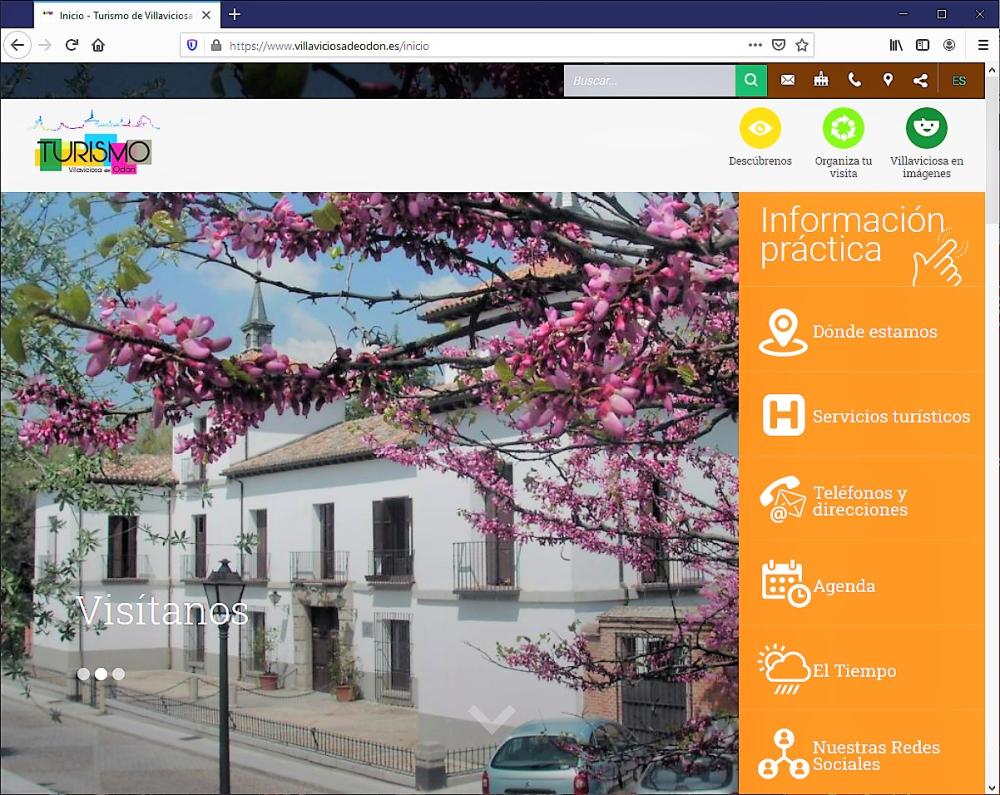Open "Descúbrenos" via the eye icon
This screenshot has width=1000, height=795.
pyautogui.click(x=760, y=129)
